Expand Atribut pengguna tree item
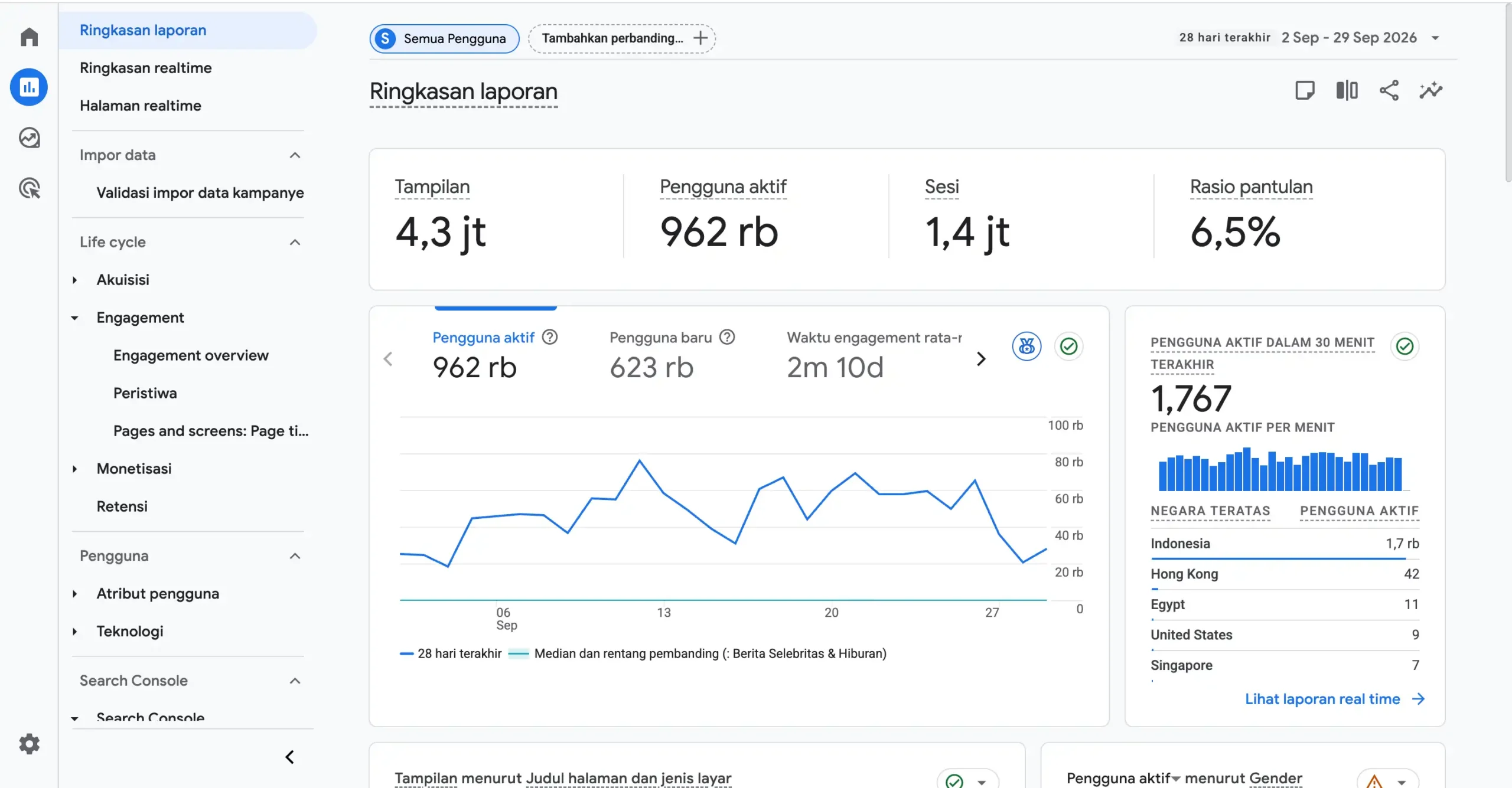Screen dimensions: 1512x788 pyautogui.click(x=74, y=594)
